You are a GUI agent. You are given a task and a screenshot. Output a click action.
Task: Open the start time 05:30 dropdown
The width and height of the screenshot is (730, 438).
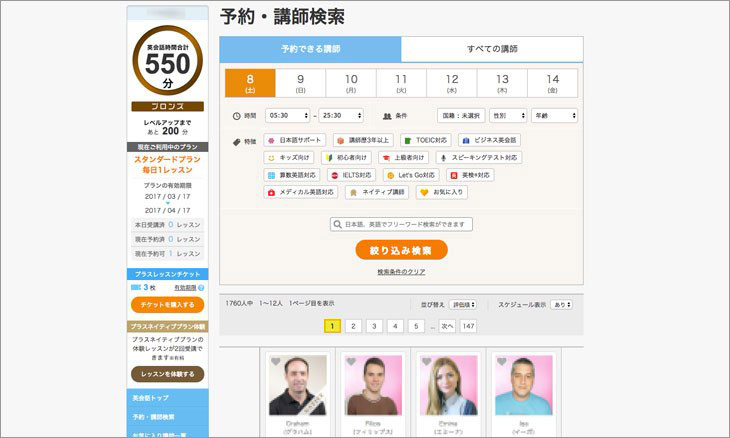coord(286,116)
